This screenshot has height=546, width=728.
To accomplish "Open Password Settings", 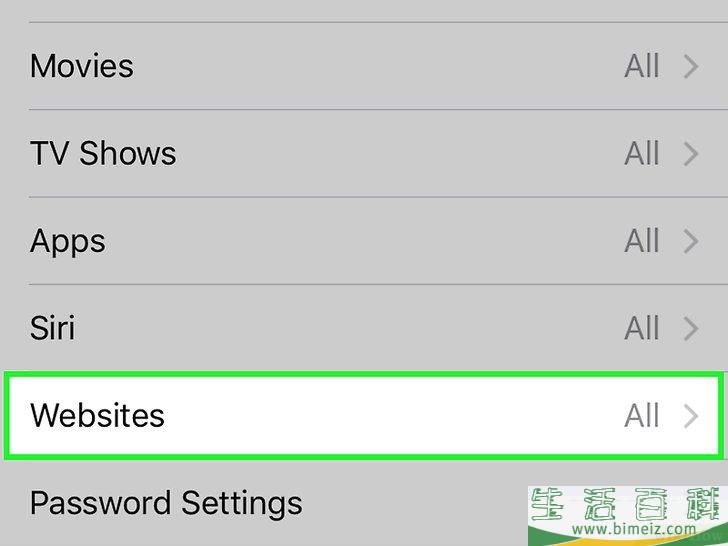I will (x=166, y=502).
